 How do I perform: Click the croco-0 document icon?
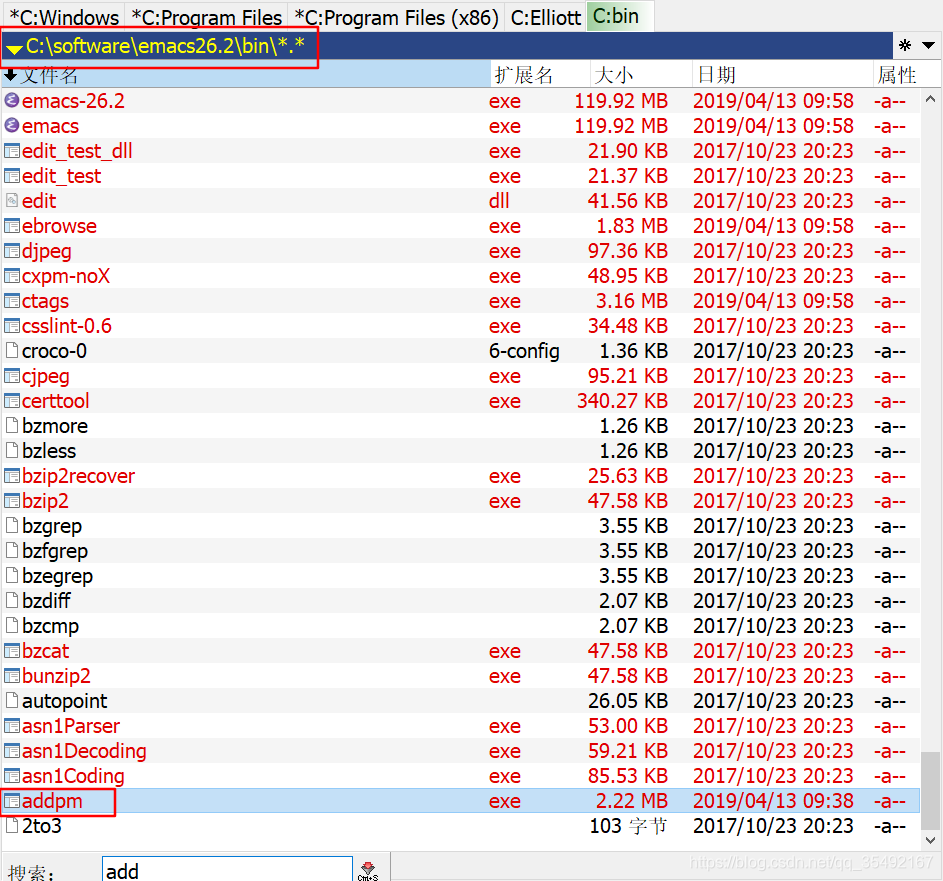11,351
